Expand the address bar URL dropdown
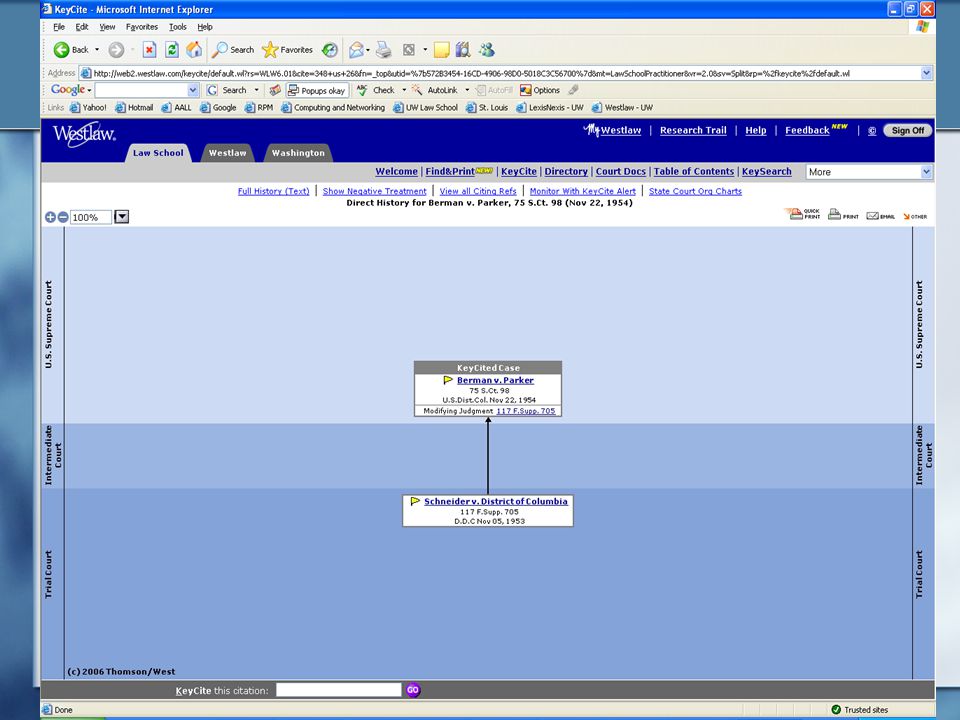960x720 pixels. click(x=926, y=73)
